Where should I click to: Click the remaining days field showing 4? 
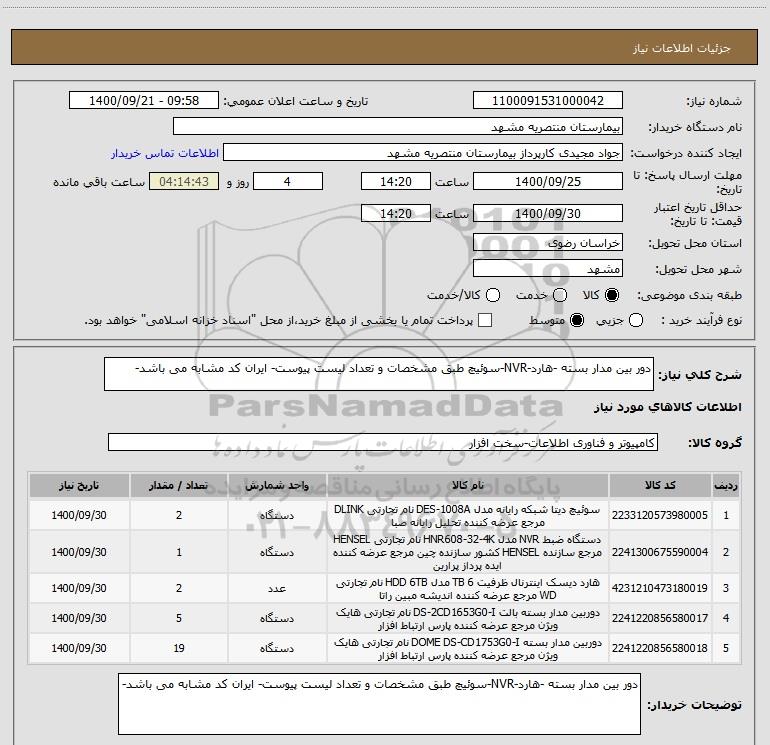click(x=288, y=181)
